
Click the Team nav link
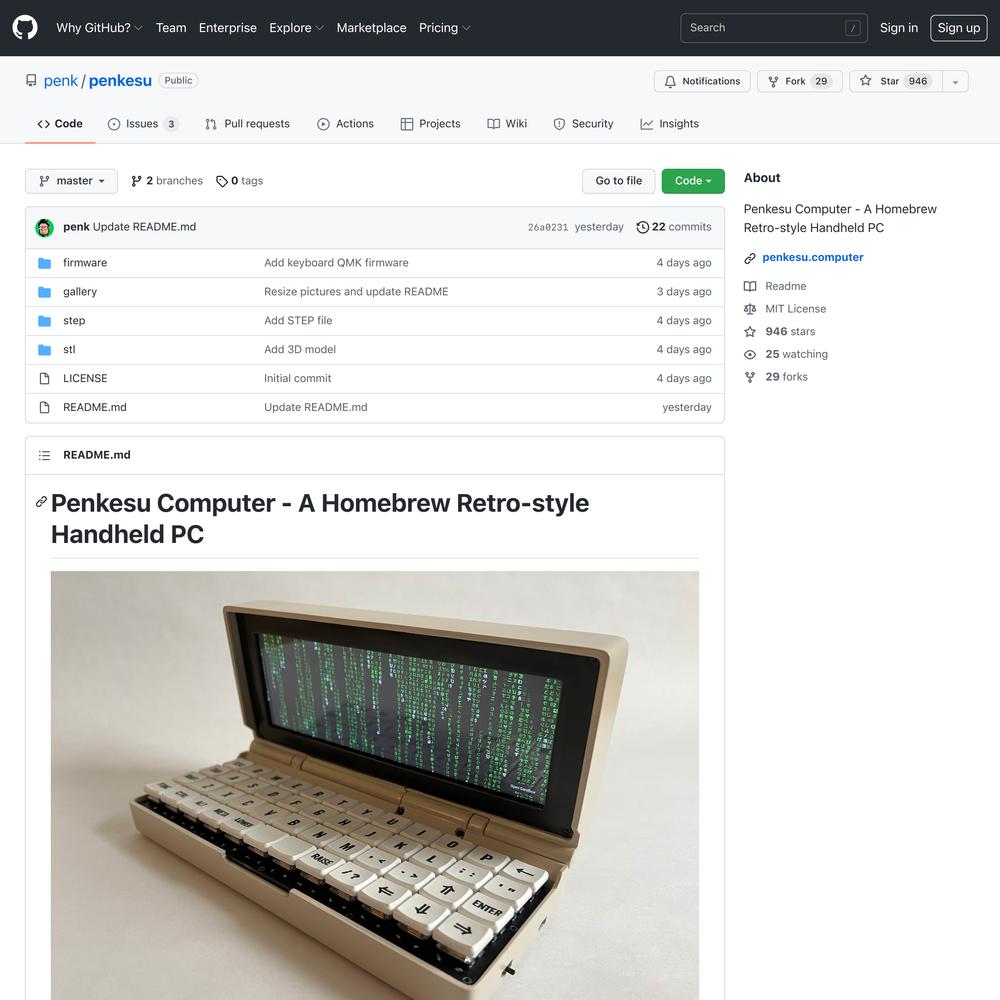click(171, 28)
